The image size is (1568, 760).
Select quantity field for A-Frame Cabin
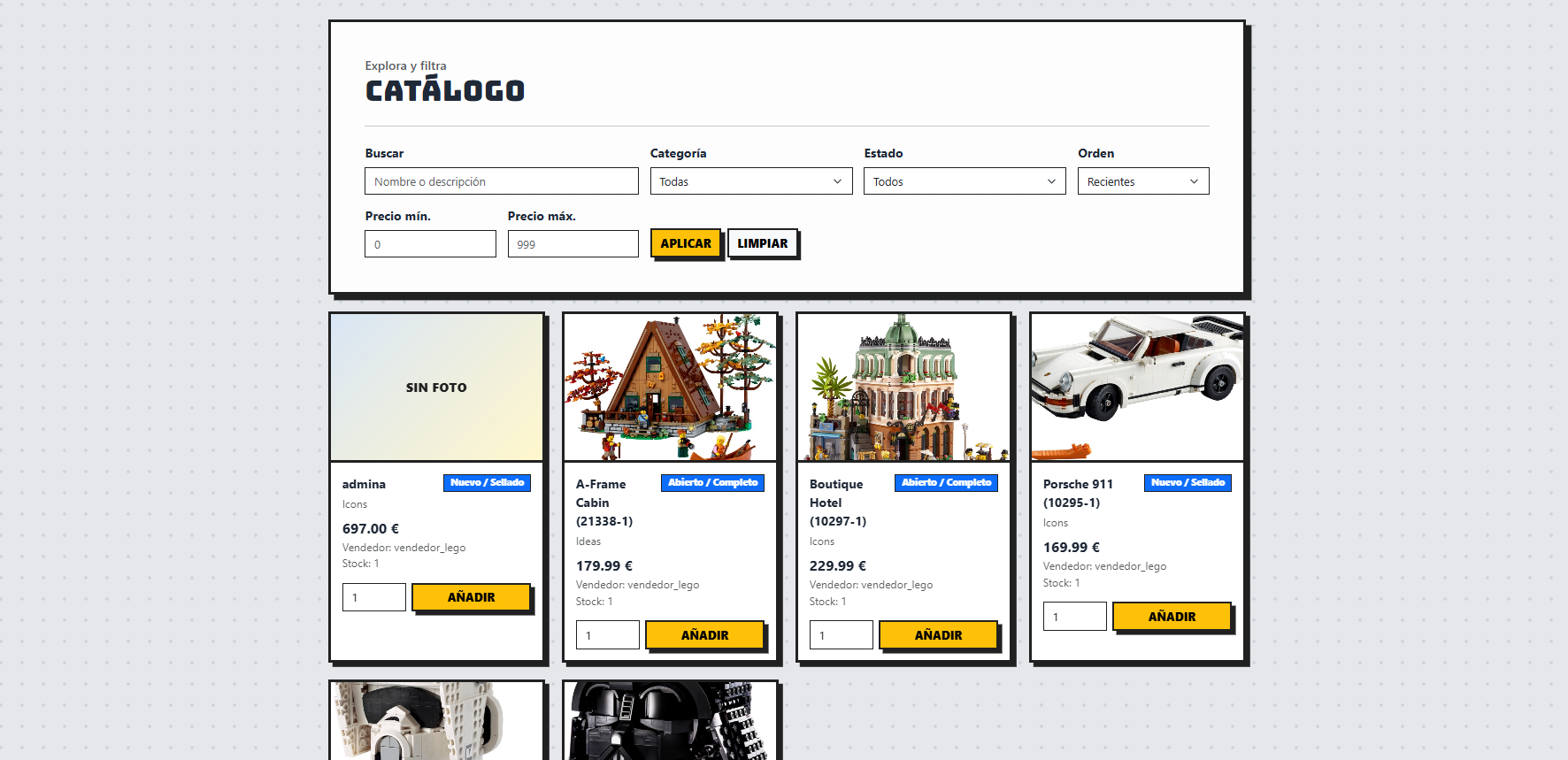[x=608, y=635]
